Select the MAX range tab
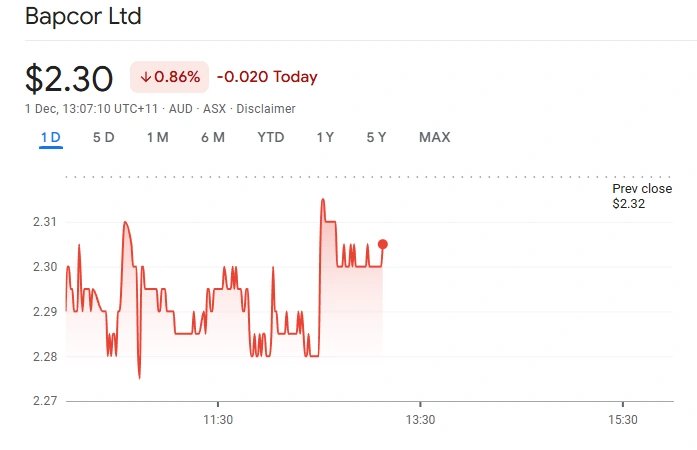Screen dimensions: 697x450 434,137
